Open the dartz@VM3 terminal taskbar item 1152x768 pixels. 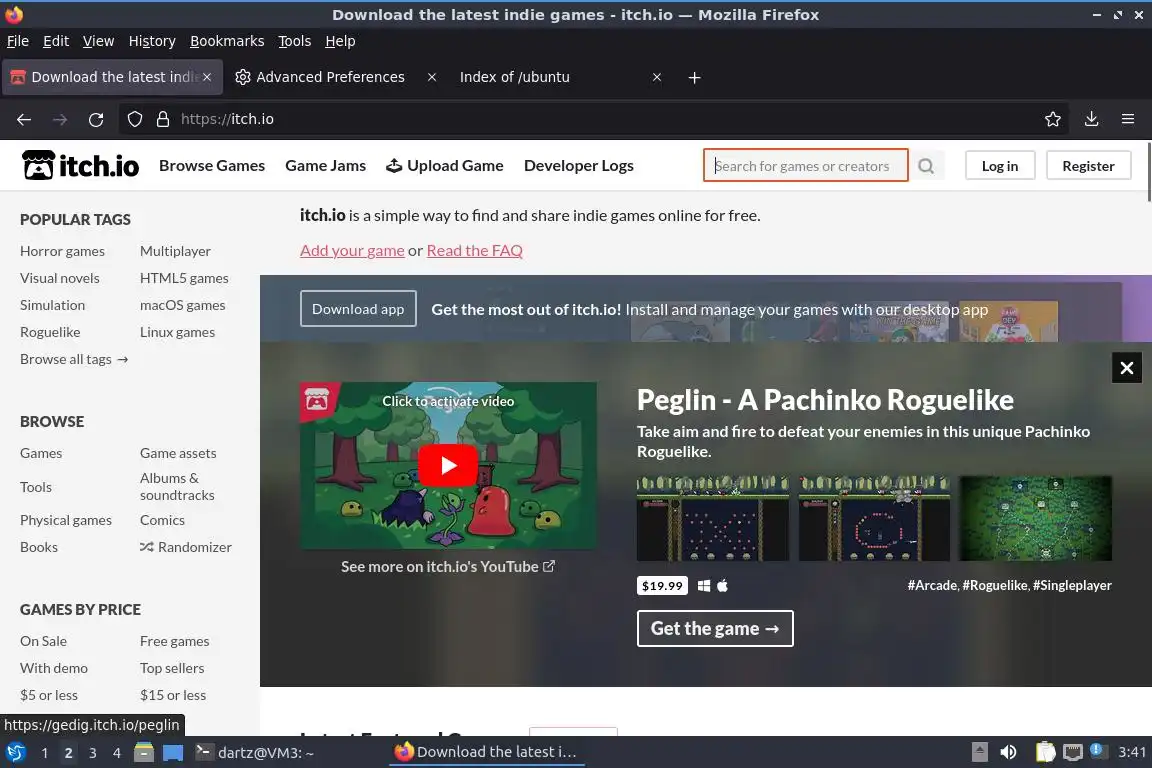coord(255,753)
